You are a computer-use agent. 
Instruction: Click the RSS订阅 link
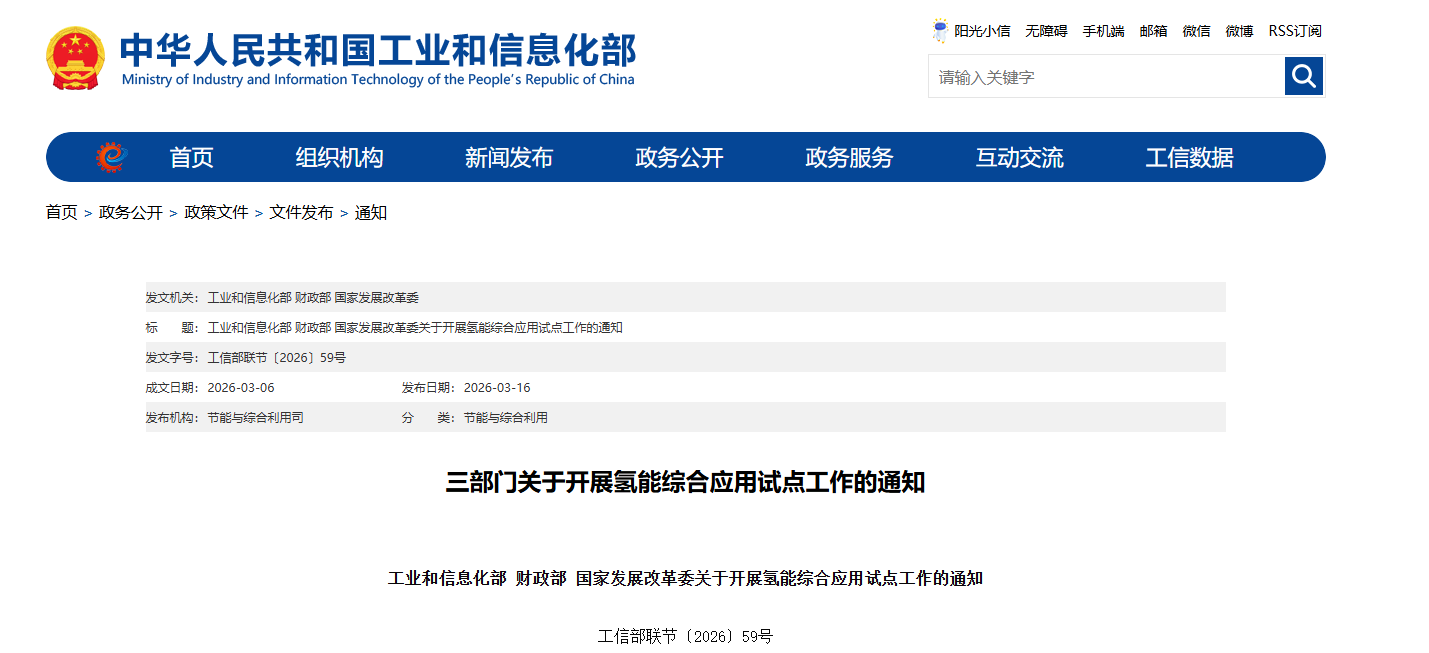pyautogui.click(x=1295, y=31)
